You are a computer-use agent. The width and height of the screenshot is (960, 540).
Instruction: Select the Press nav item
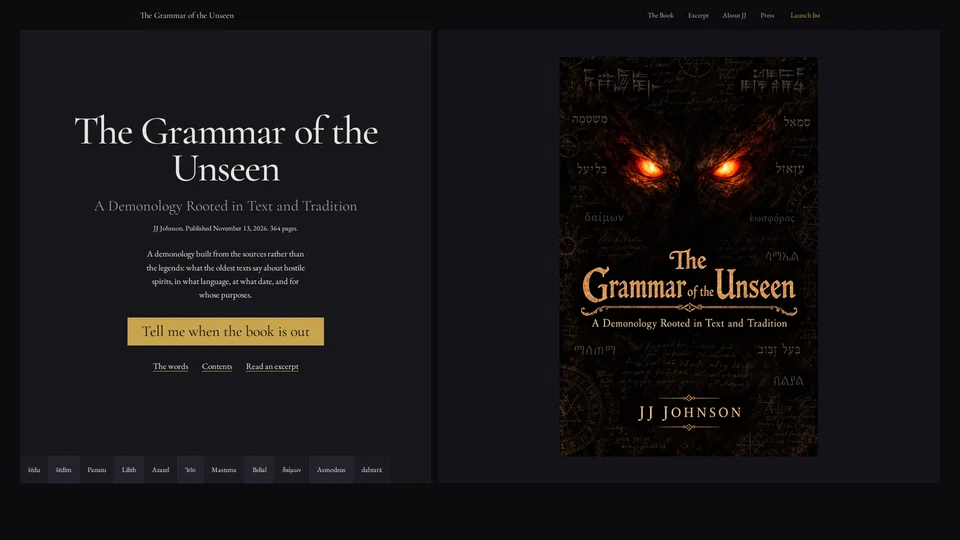(767, 15)
